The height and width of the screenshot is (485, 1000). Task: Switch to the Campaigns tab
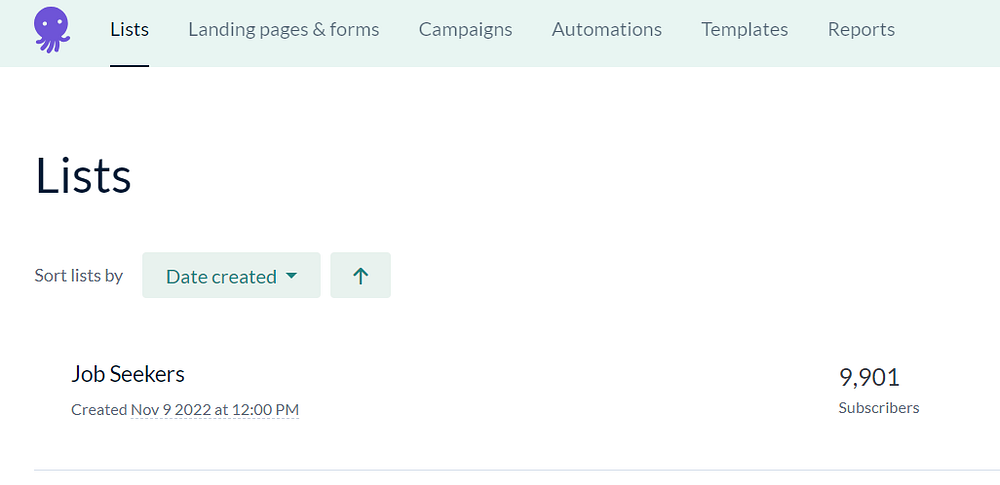tap(465, 30)
